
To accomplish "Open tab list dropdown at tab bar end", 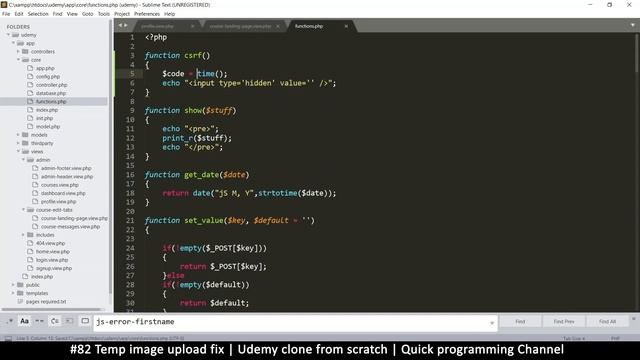I will click(x=633, y=25).
